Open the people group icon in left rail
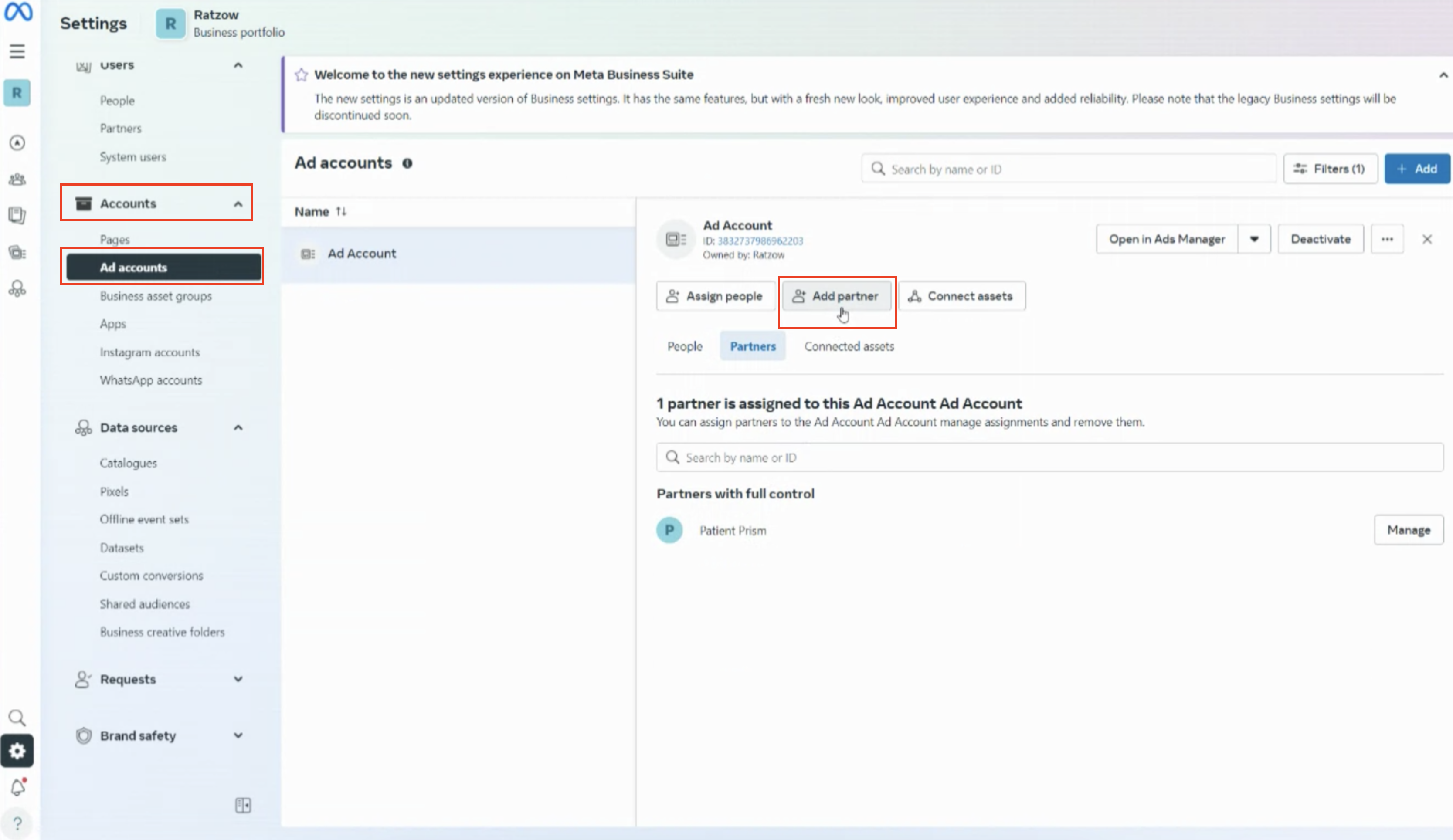1453x840 pixels. (x=17, y=180)
